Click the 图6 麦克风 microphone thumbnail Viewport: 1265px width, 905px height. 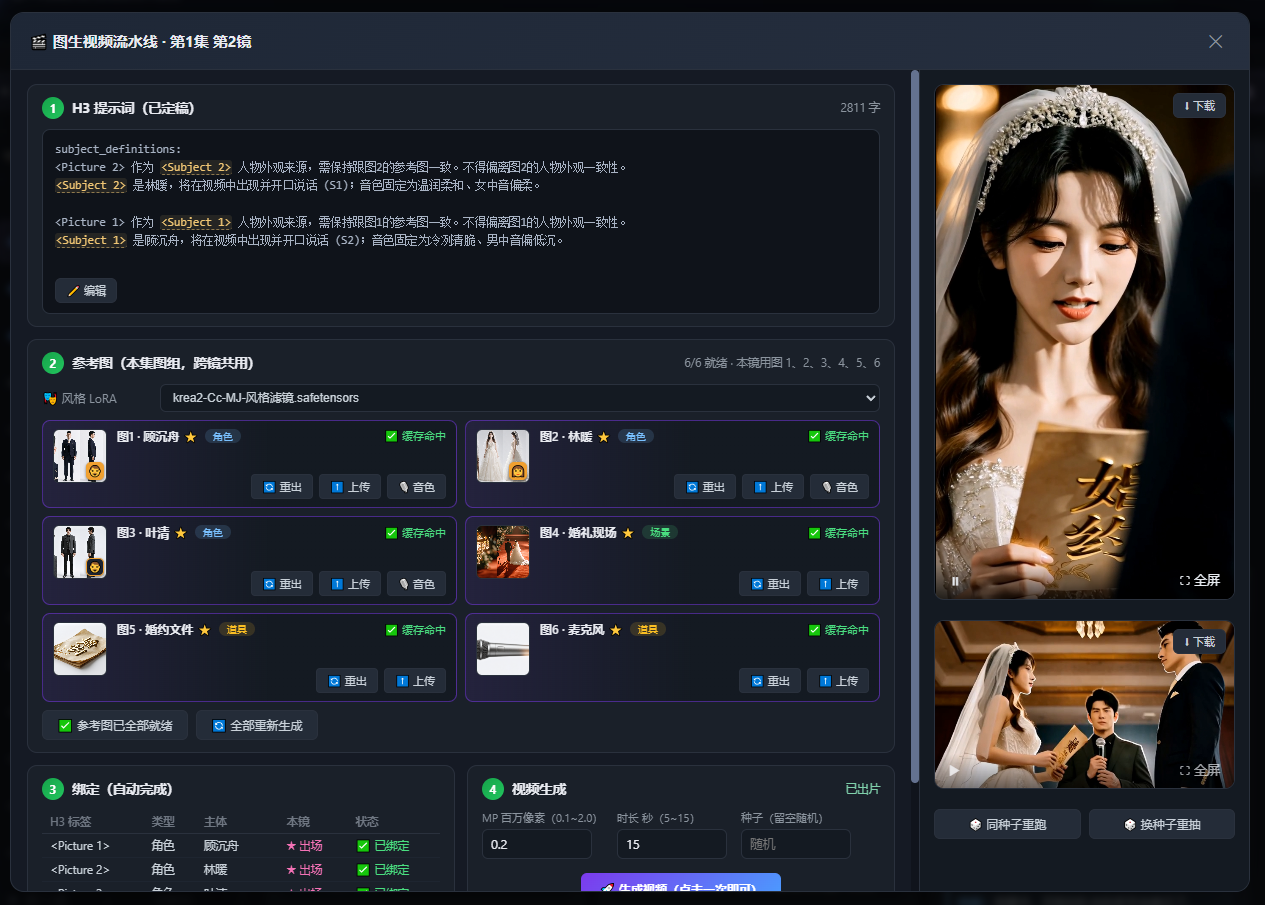503,649
